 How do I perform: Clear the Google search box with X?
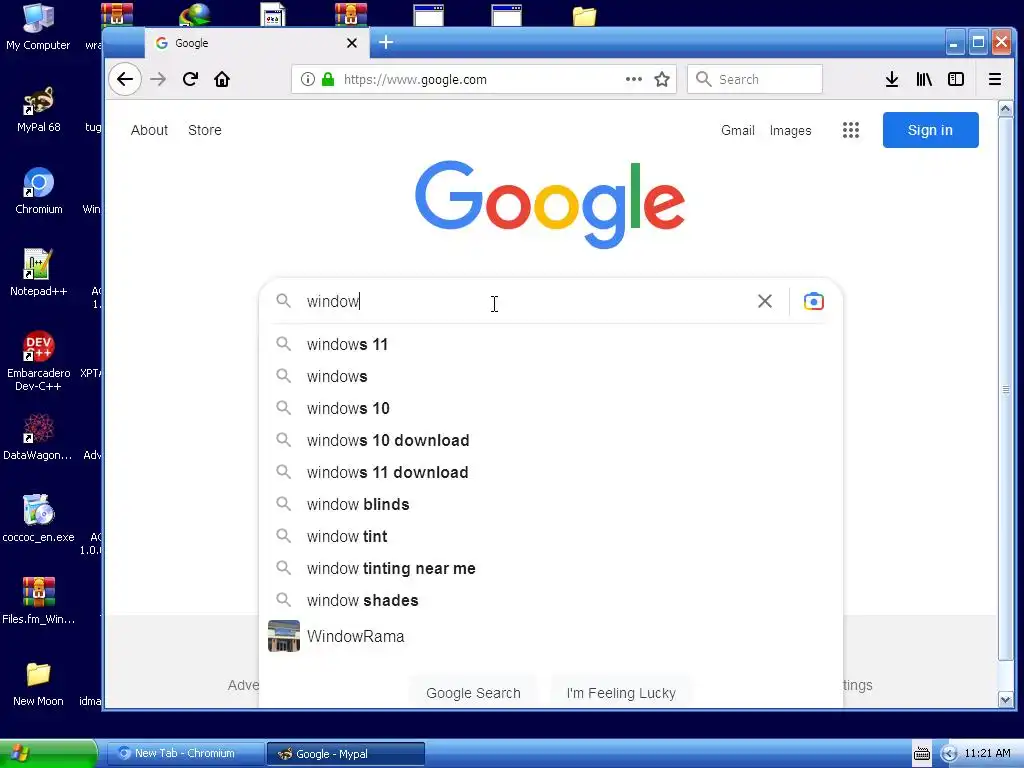765,301
